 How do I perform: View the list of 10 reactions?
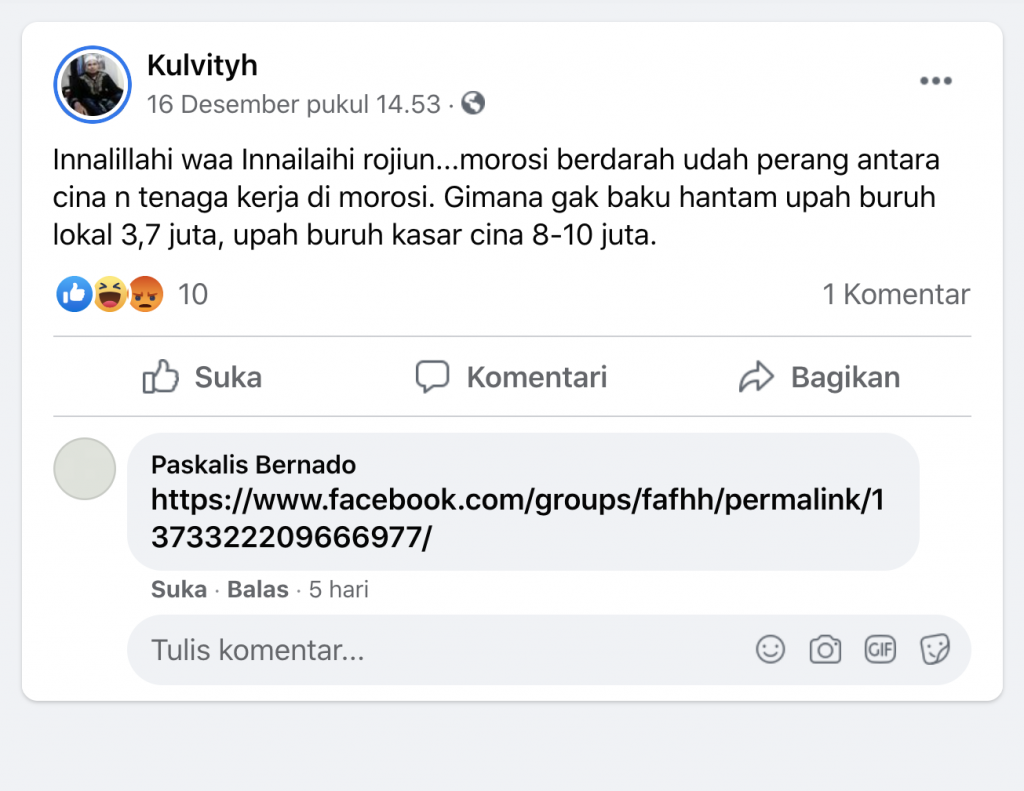tap(193, 295)
